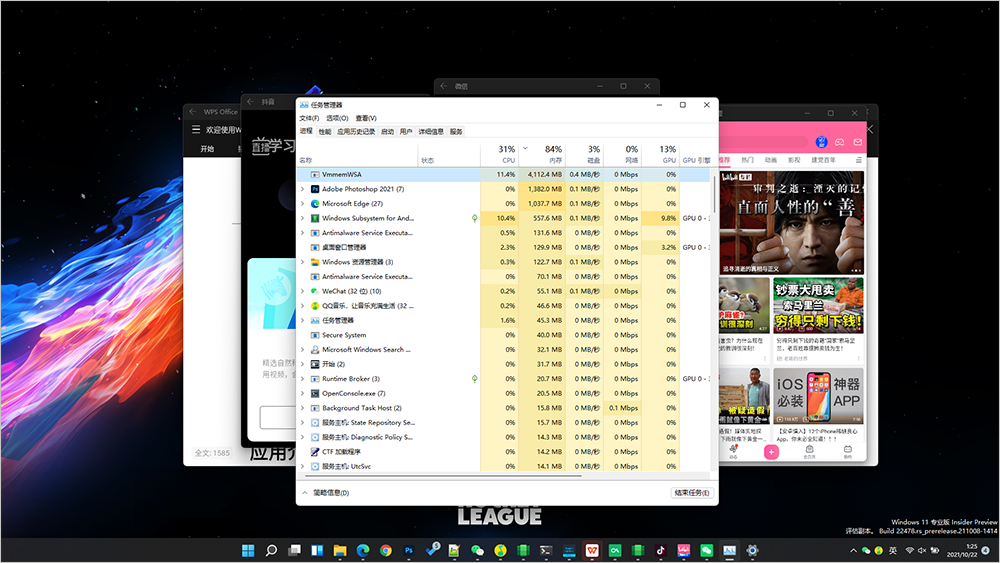The width and height of the screenshot is (1000, 563).
Task: Open the Settings gear on taskbar
Action: [752, 550]
